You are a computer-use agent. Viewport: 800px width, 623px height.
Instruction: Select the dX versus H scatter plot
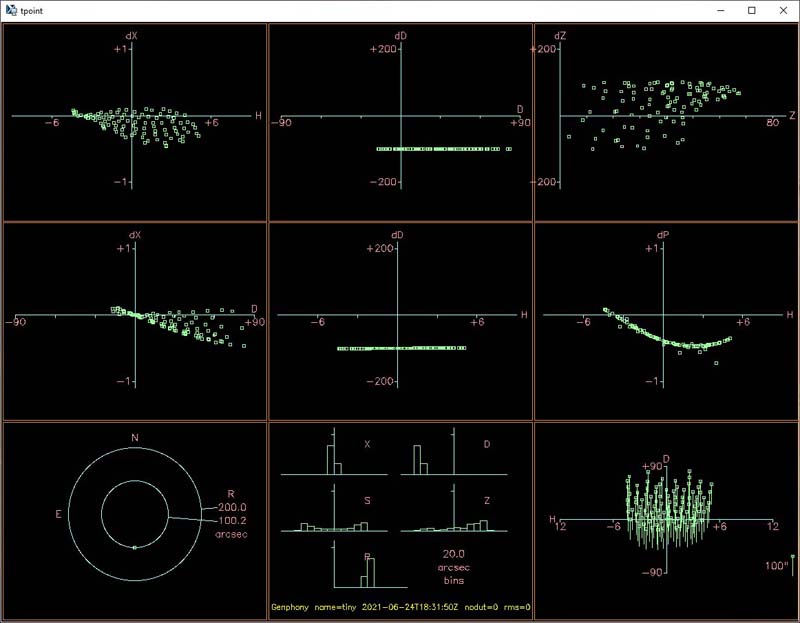coord(135,121)
